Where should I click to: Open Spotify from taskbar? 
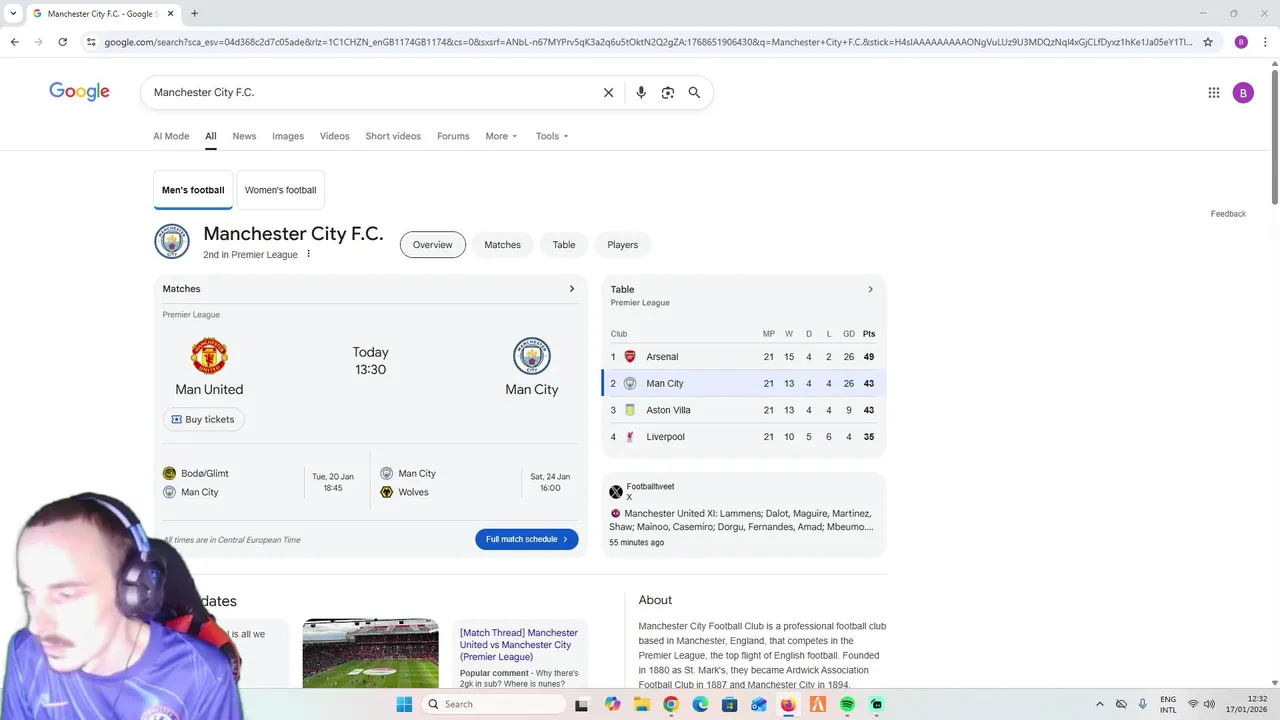tap(847, 704)
